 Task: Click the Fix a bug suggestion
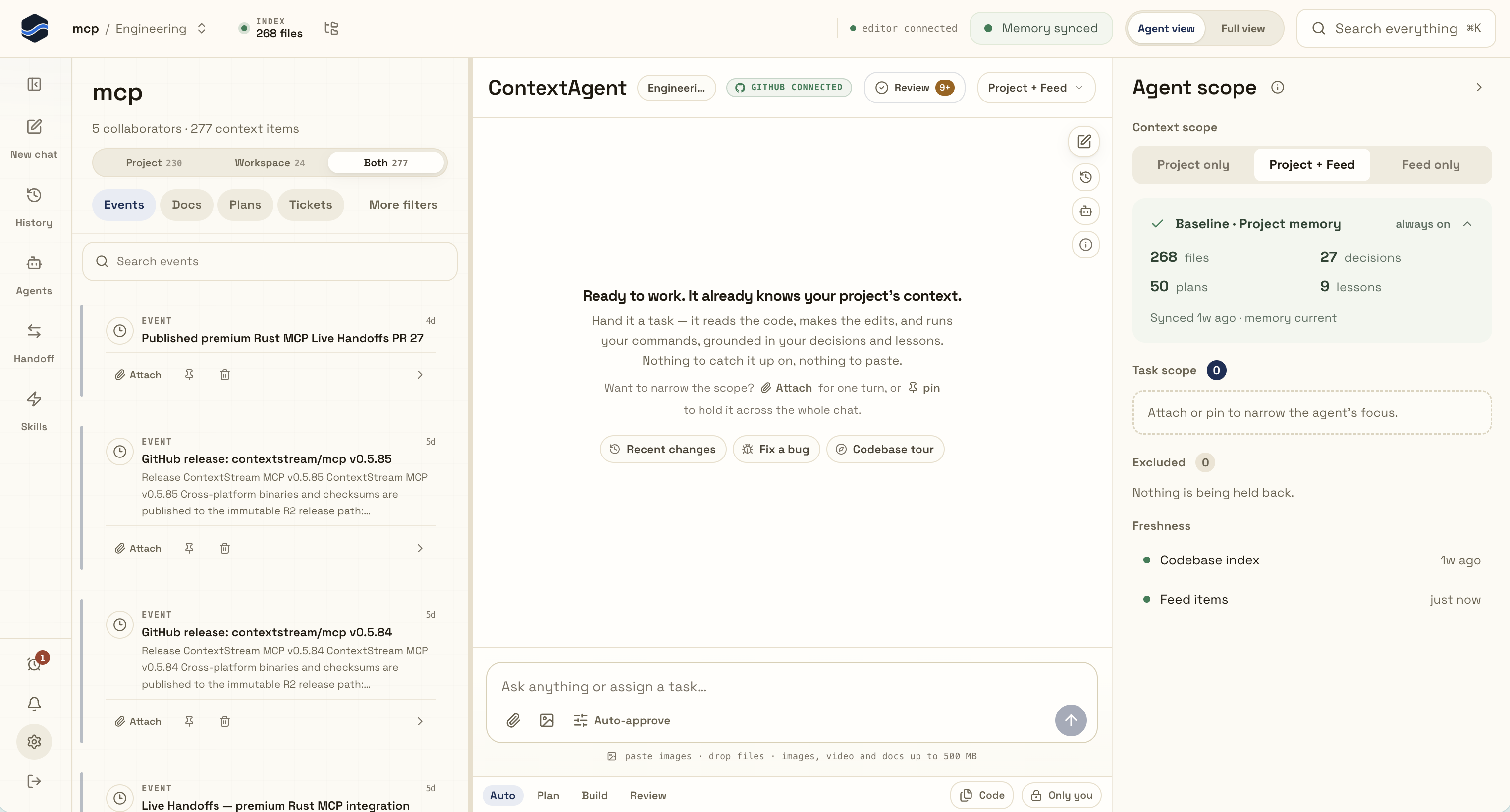click(776, 449)
